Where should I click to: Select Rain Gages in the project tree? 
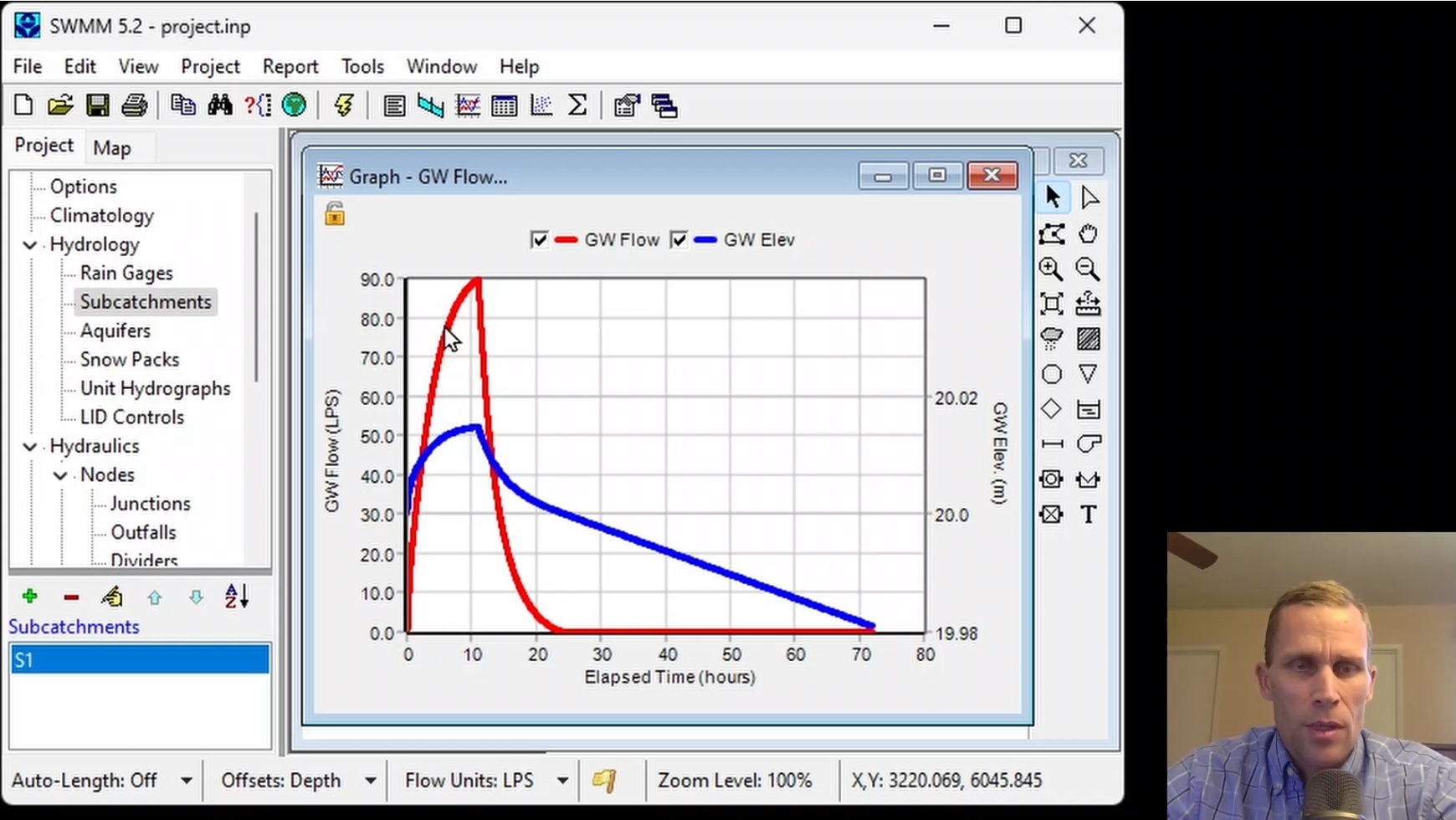(x=126, y=273)
